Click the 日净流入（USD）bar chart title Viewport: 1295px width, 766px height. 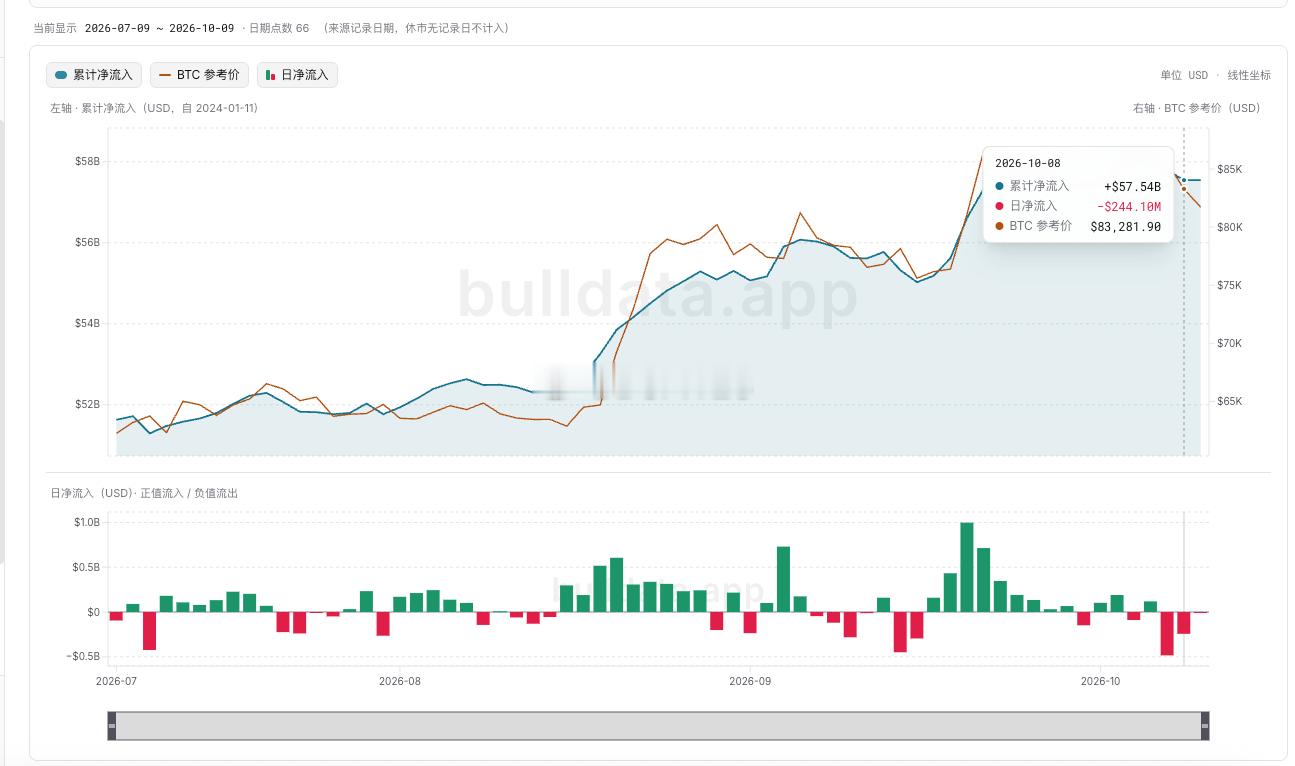tap(144, 493)
